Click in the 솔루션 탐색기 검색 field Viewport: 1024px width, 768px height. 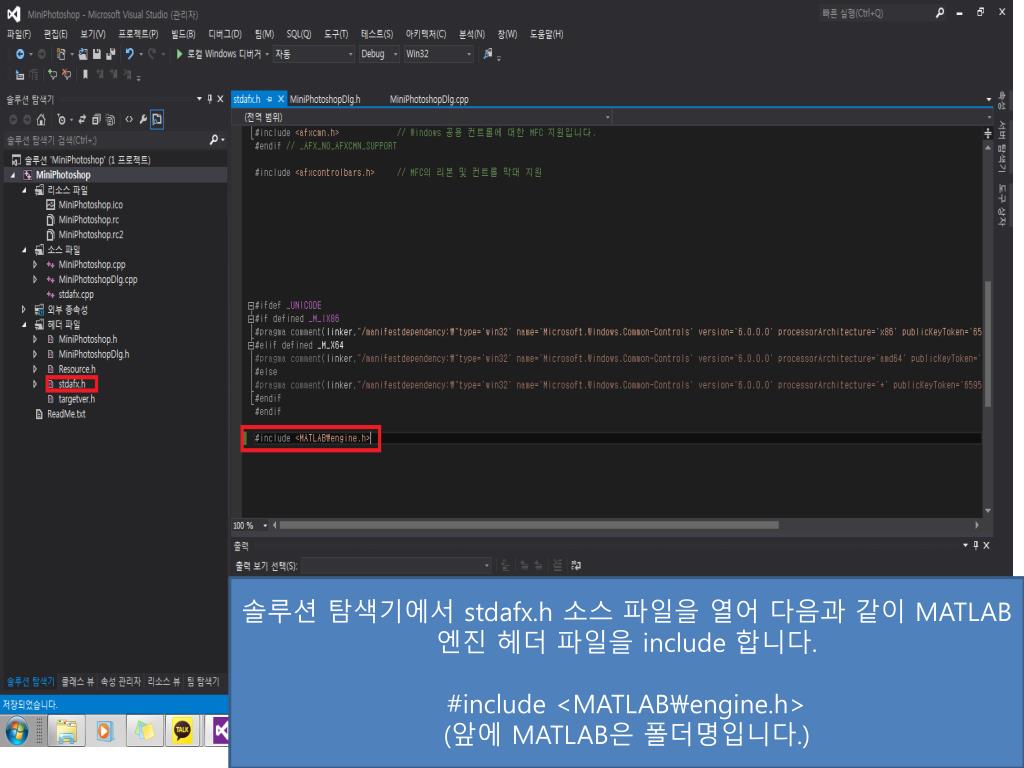(x=106, y=140)
